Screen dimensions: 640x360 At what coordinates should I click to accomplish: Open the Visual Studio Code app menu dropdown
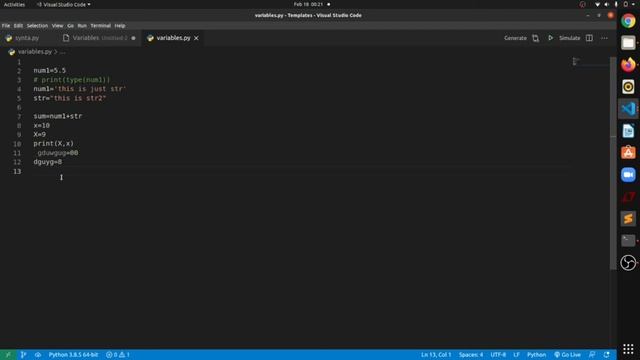64,4
